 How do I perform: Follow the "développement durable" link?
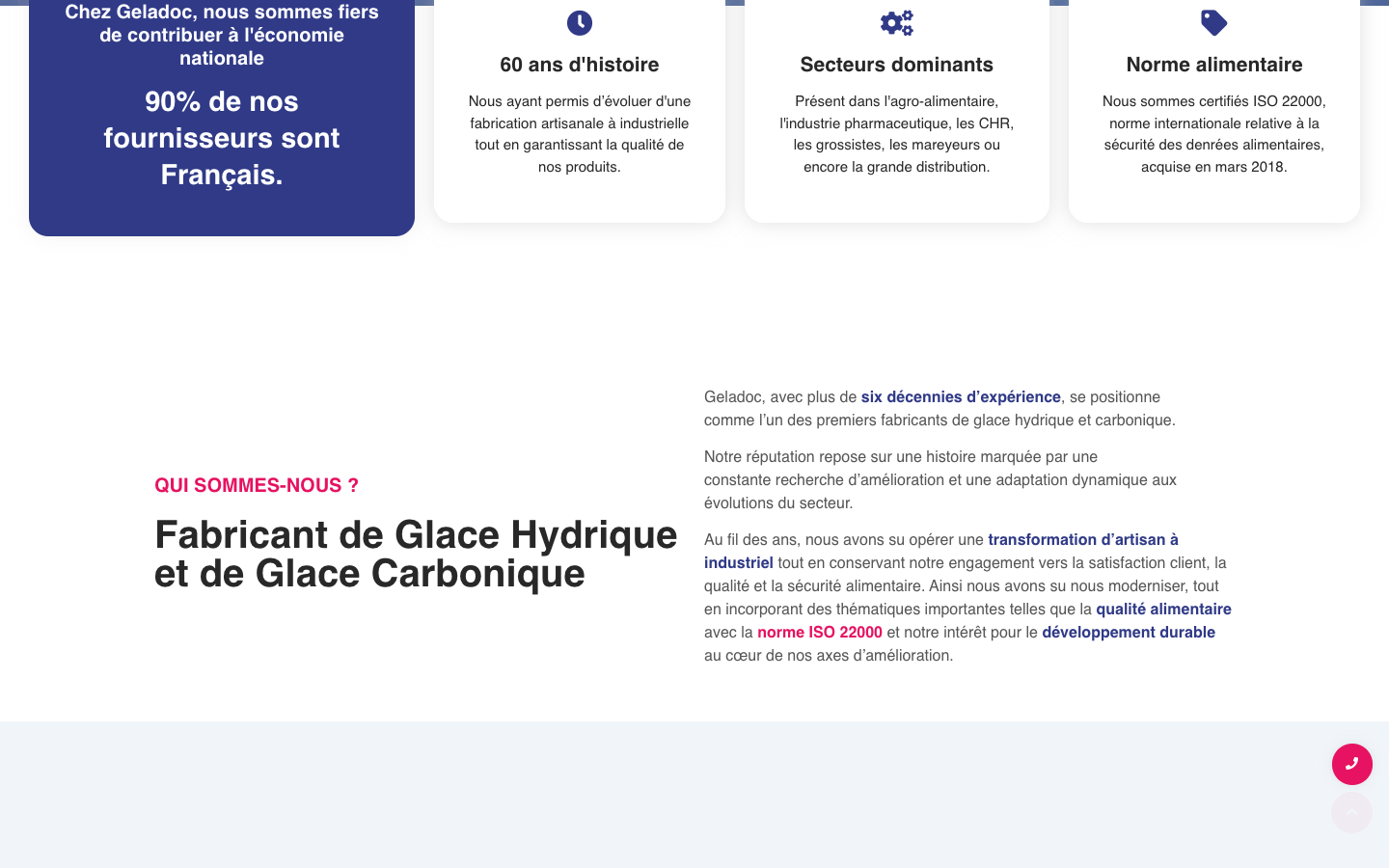click(1128, 632)
